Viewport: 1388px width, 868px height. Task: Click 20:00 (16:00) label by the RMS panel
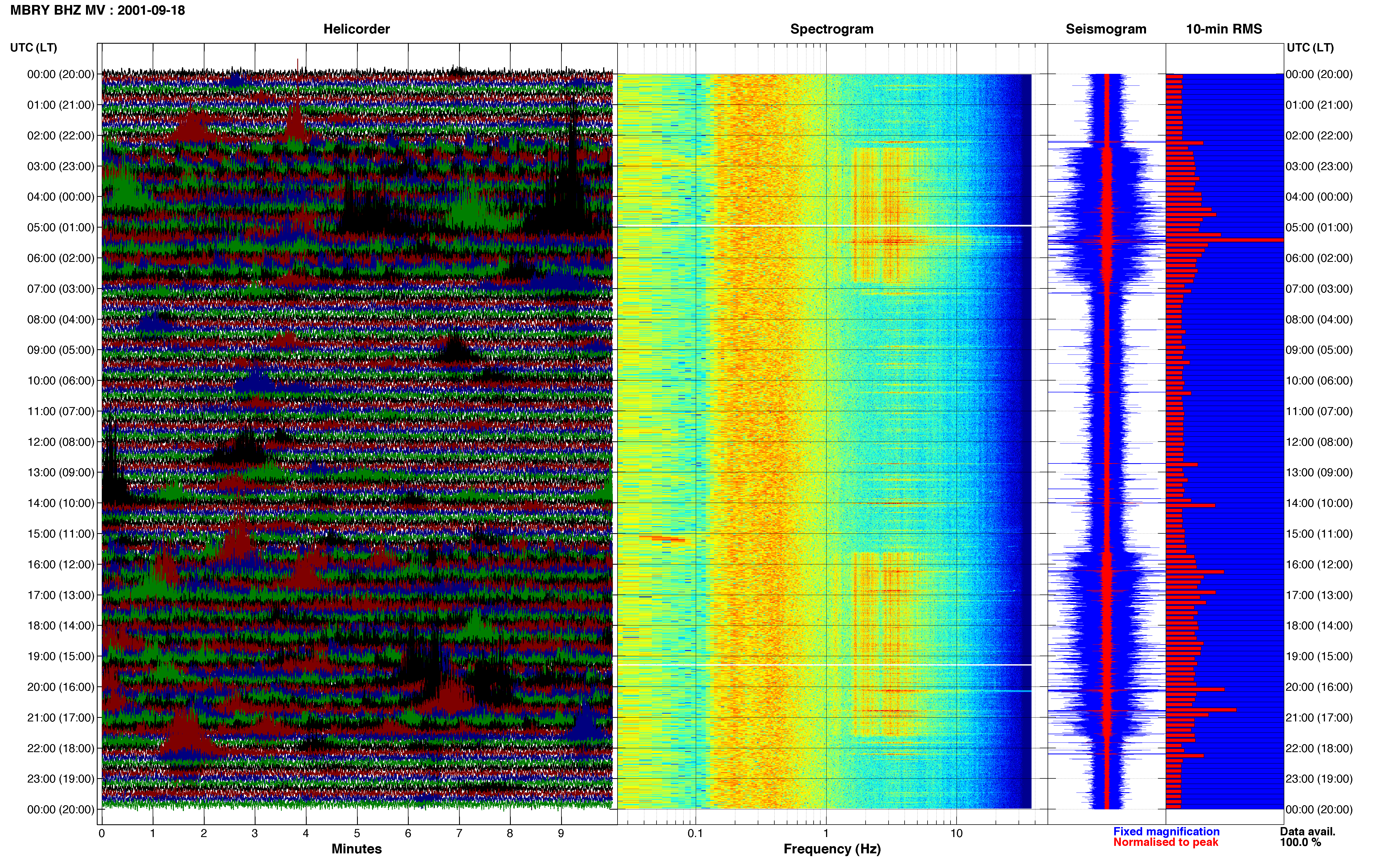[x=1319, y=687]
